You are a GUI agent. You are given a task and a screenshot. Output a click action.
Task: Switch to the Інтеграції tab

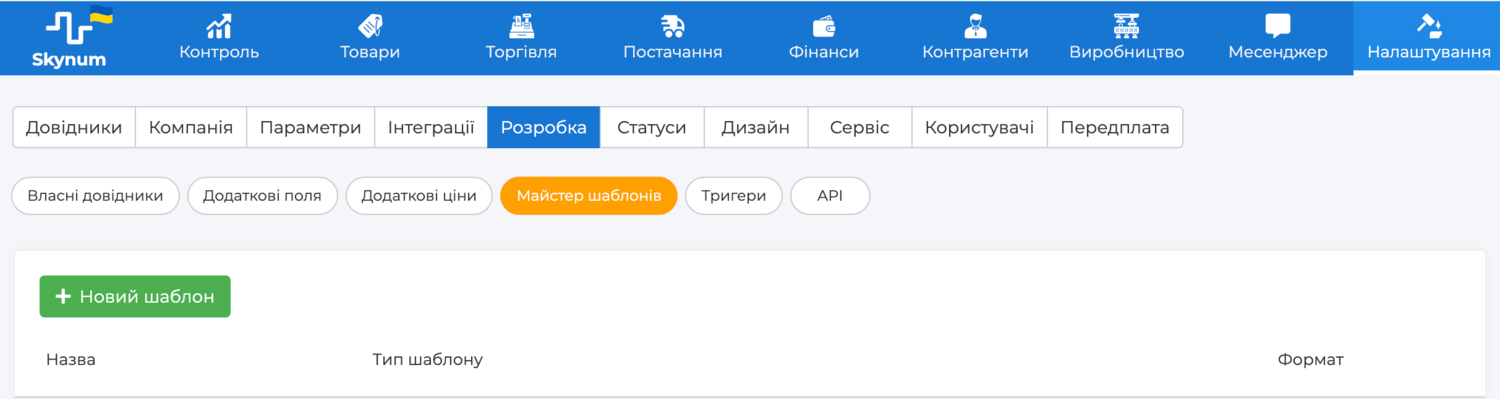(x=431, y=128)
